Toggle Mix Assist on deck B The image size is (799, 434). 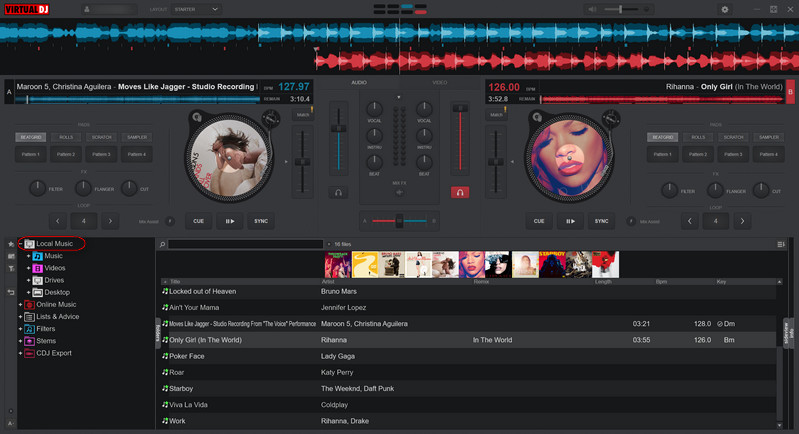(x=631, y=221)
